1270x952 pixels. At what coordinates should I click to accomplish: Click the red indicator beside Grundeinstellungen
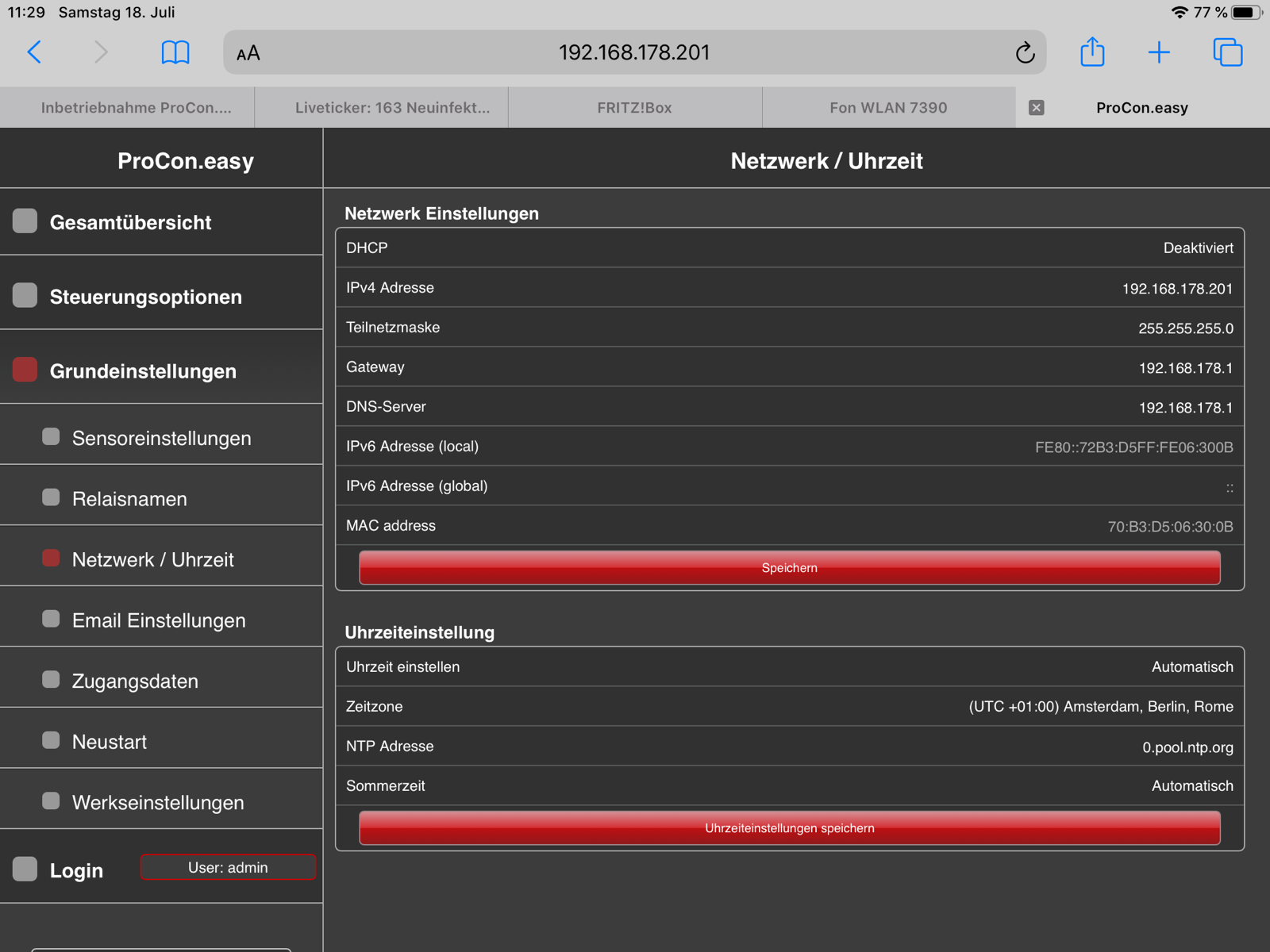pos(25,370)
